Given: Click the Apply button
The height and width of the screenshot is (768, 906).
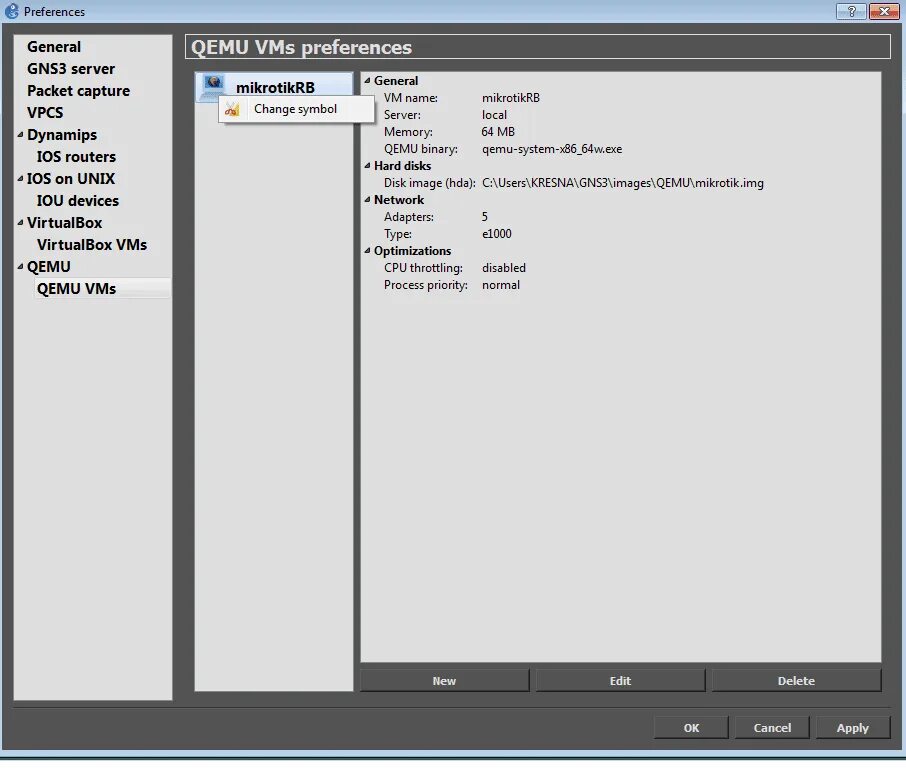Looking at the screenshot, I should pyautogui.click(x=853, y=728).
